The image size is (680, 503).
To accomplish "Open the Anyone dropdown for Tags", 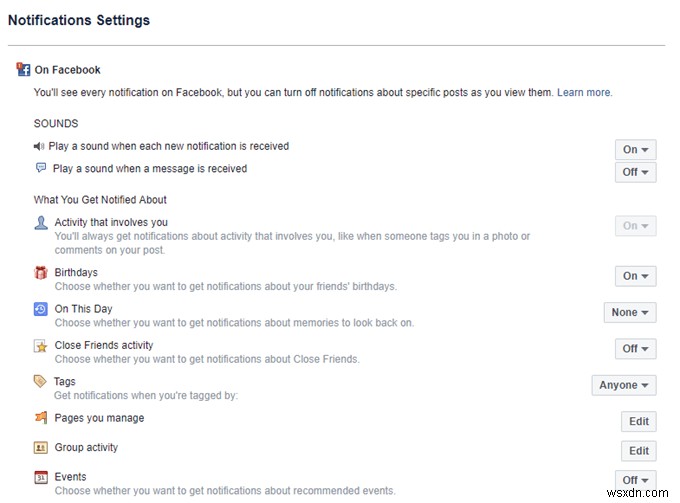I will point(624,385).
